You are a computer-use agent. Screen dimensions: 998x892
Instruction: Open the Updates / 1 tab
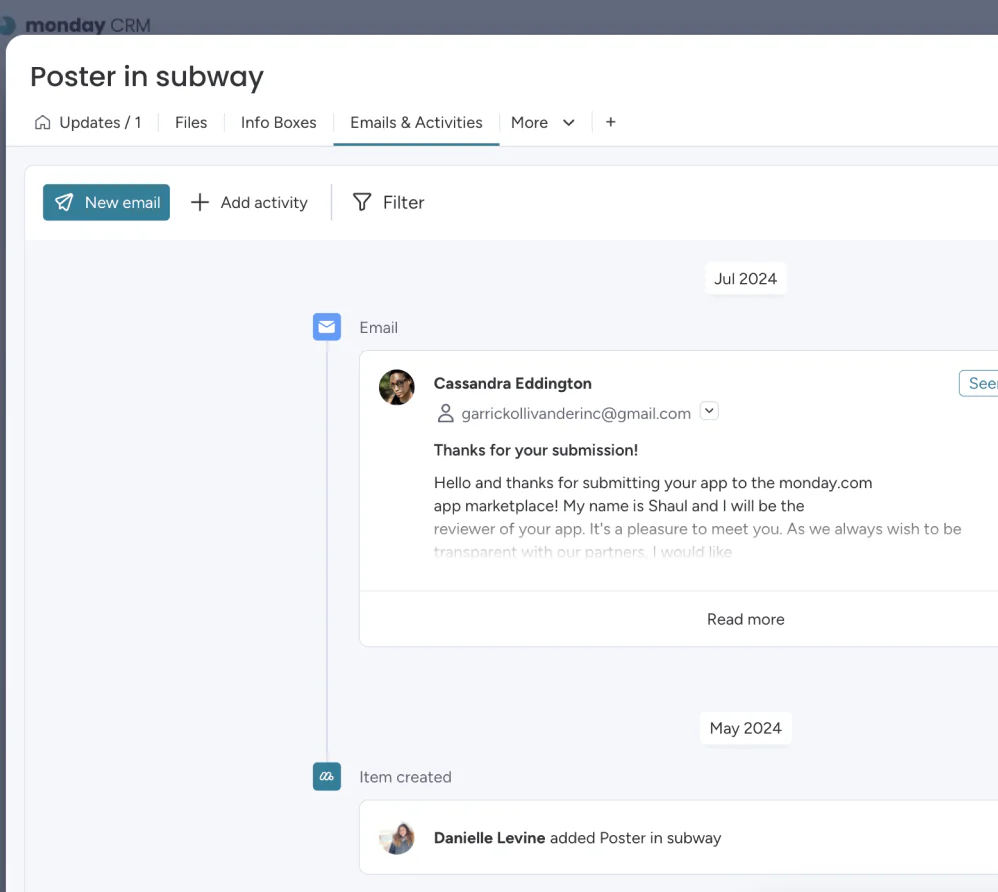click(x=88, y=122)
